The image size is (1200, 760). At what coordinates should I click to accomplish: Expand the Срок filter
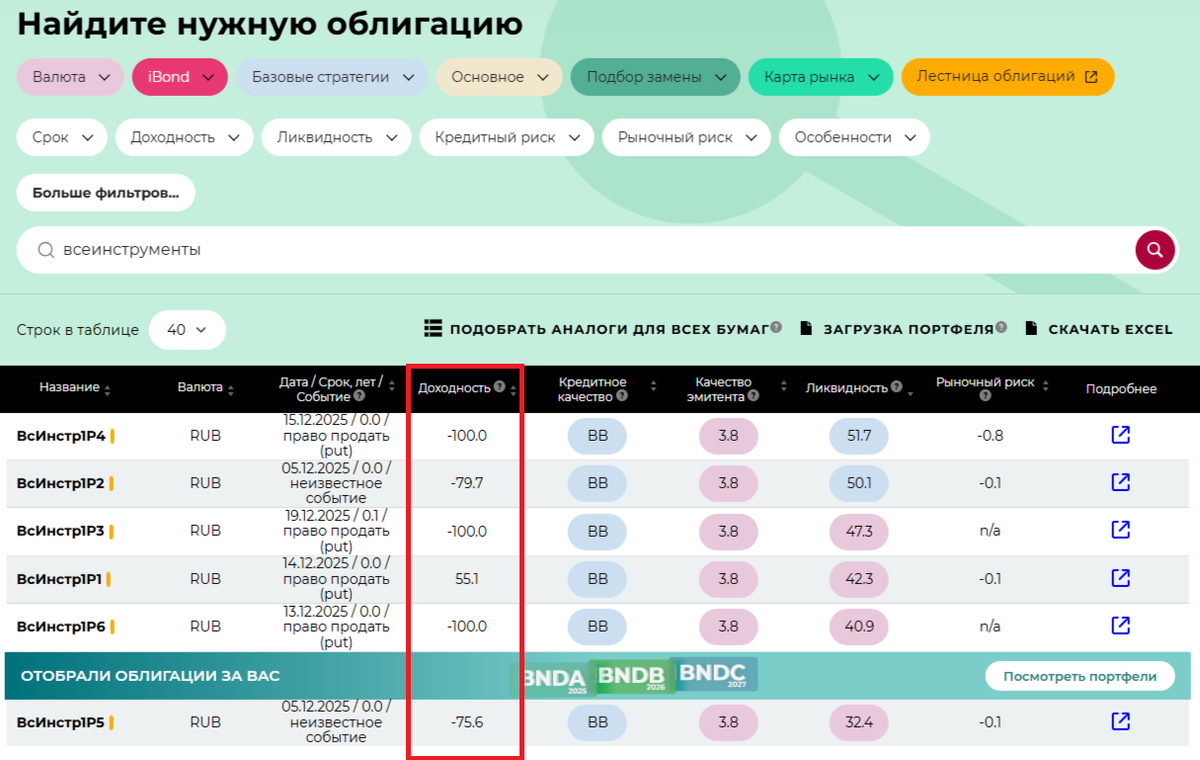point(62,138)
